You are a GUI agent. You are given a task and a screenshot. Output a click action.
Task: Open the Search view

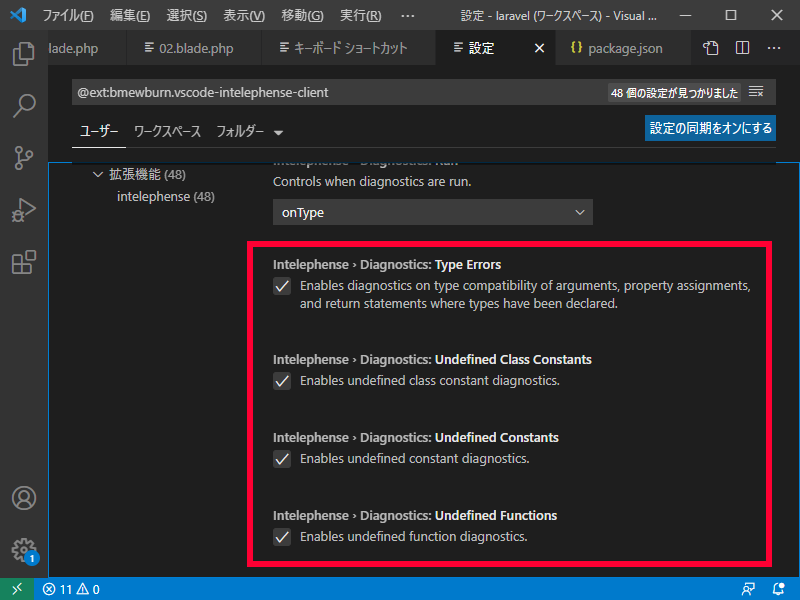[x=23, y=106]
